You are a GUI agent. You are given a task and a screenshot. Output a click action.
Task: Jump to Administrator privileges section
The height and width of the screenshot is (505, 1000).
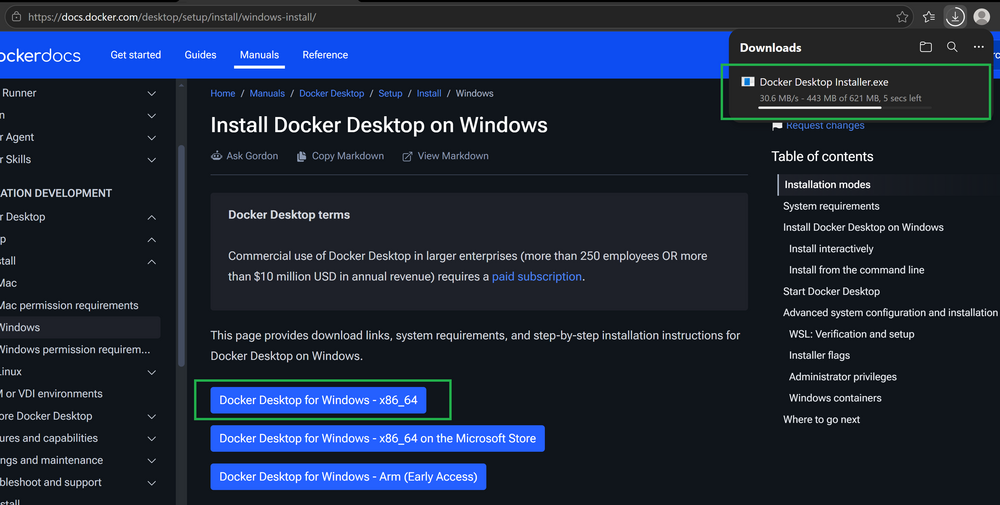[x=842, y=377]
